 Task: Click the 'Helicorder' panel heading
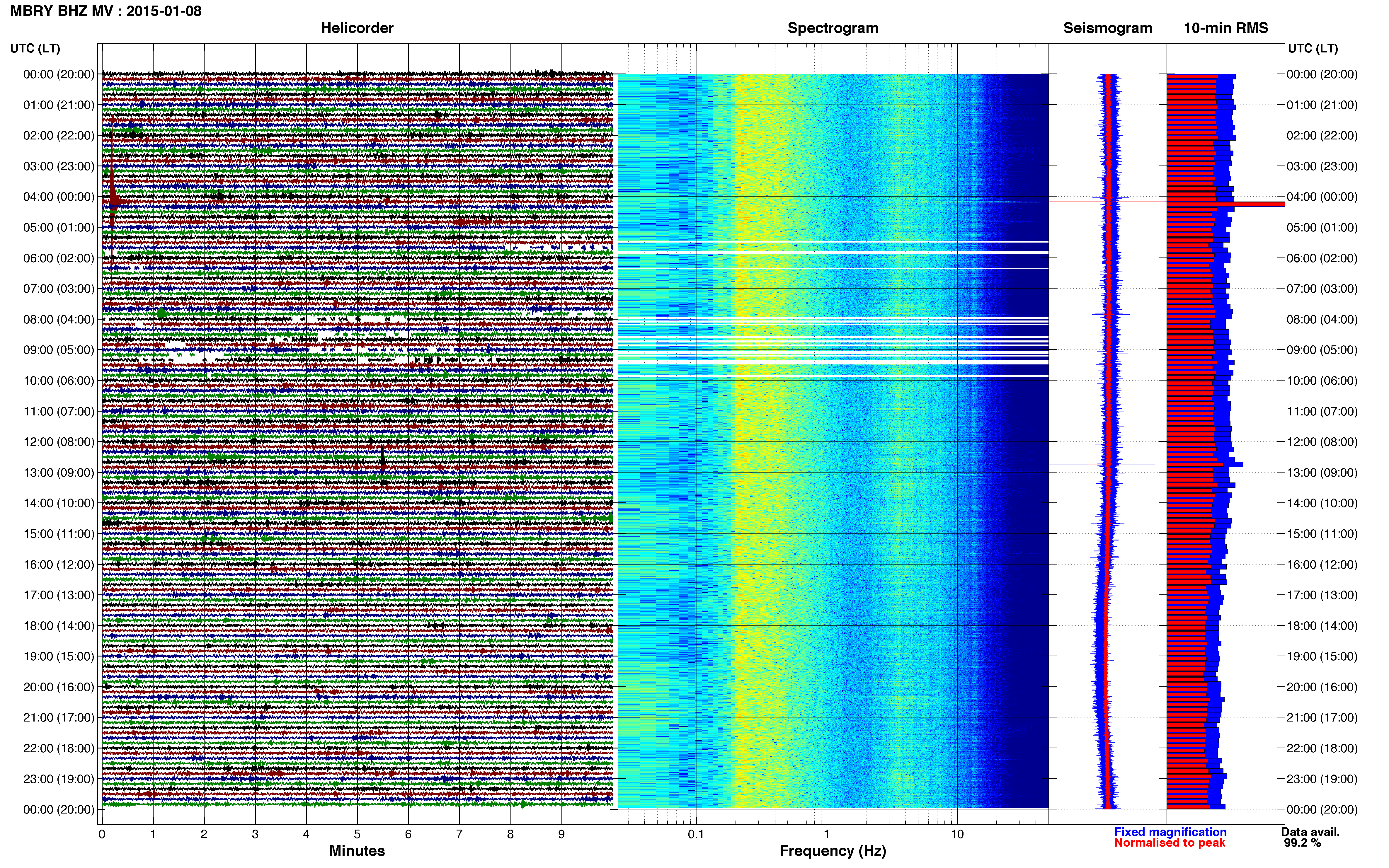coord(357,28)
